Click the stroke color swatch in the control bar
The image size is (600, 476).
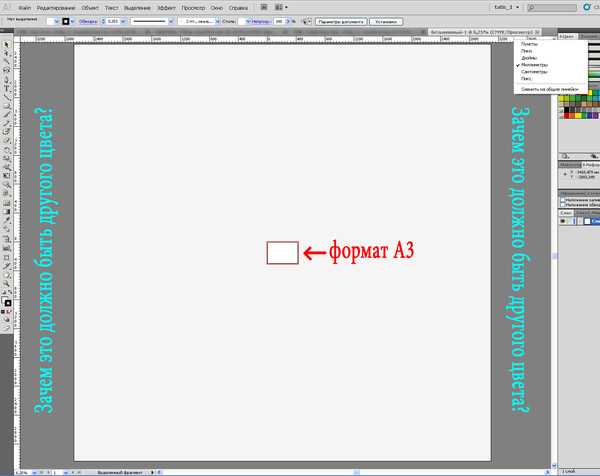[66, 21]
